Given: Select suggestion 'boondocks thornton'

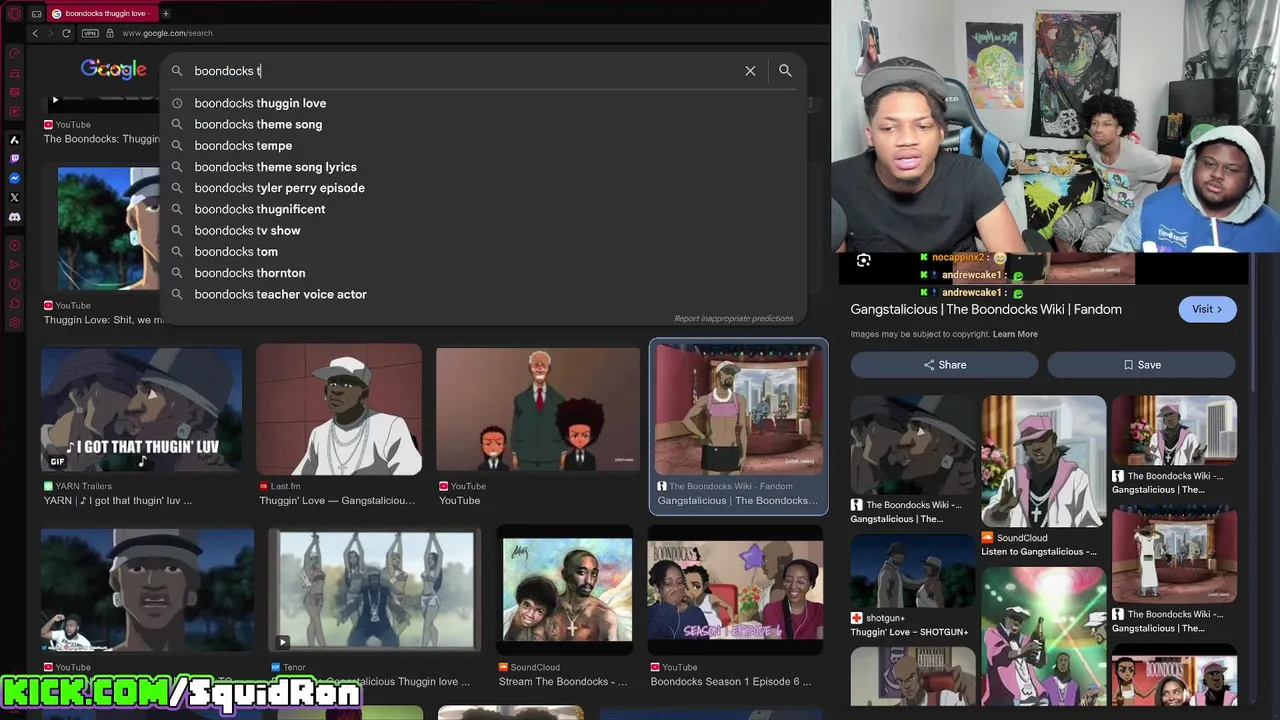Looking at the screenshot, I should (x=483, y=273).
